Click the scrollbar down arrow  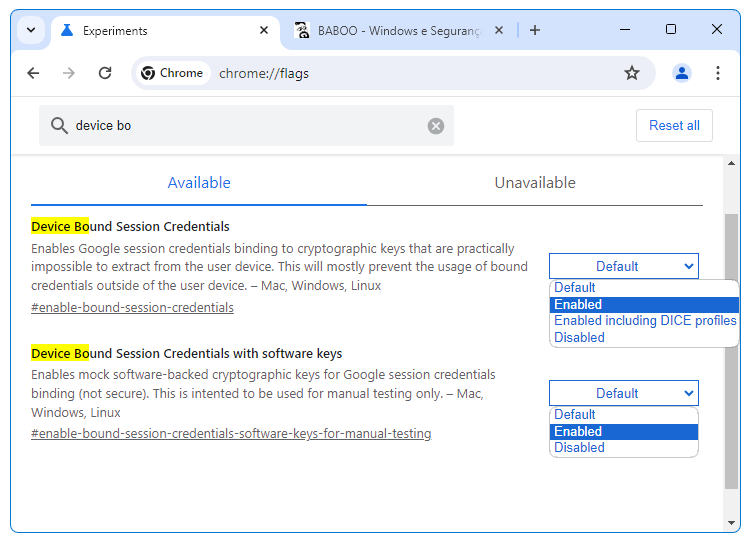pyautogui.click(x=731, y=523)
